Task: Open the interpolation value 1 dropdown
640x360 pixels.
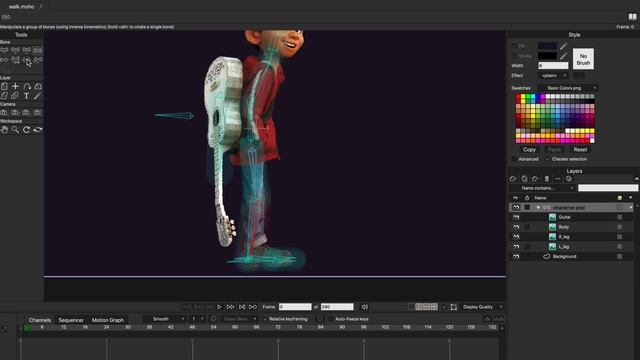Action: (x=197, y=319)
